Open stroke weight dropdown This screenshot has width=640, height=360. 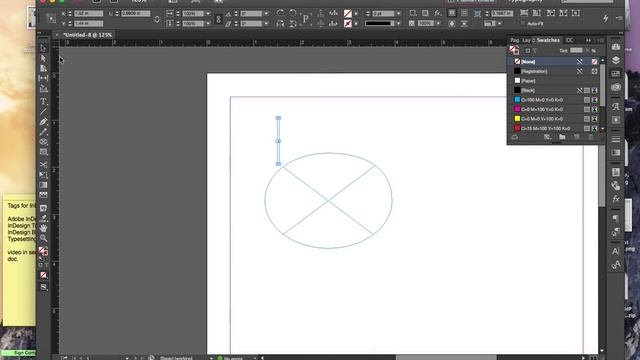click(x=398, y=13)
